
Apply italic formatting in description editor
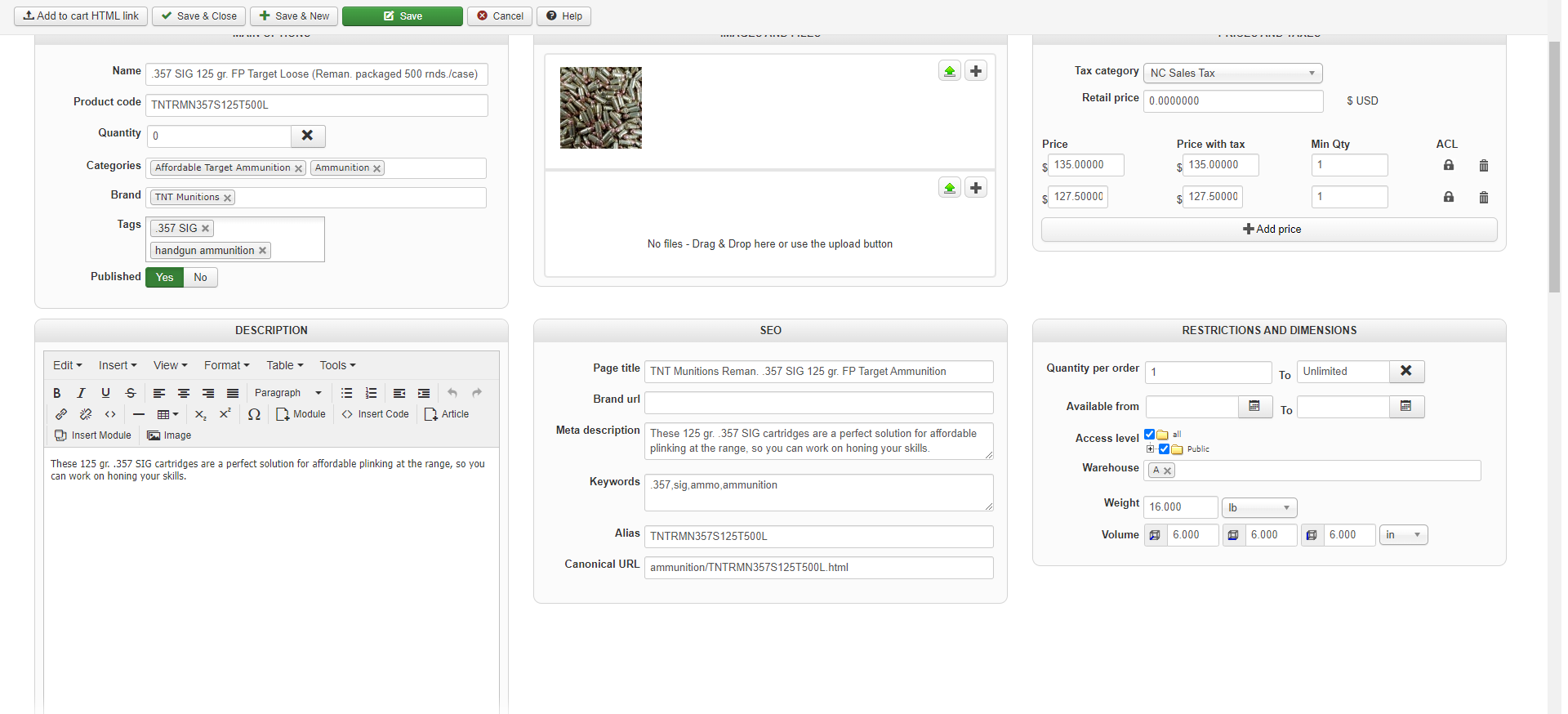point(81,393)
